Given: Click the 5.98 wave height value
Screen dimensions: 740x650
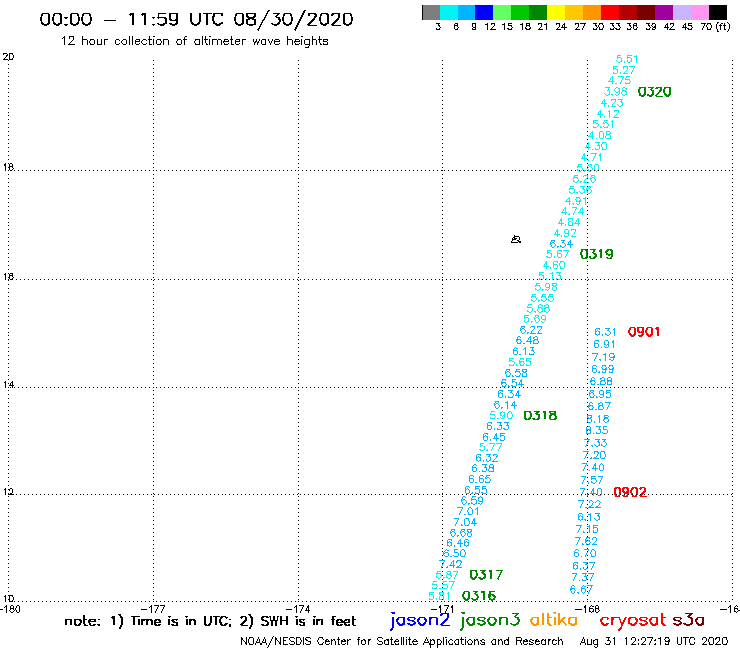Looking at the screenshot, I should (546, 287).
